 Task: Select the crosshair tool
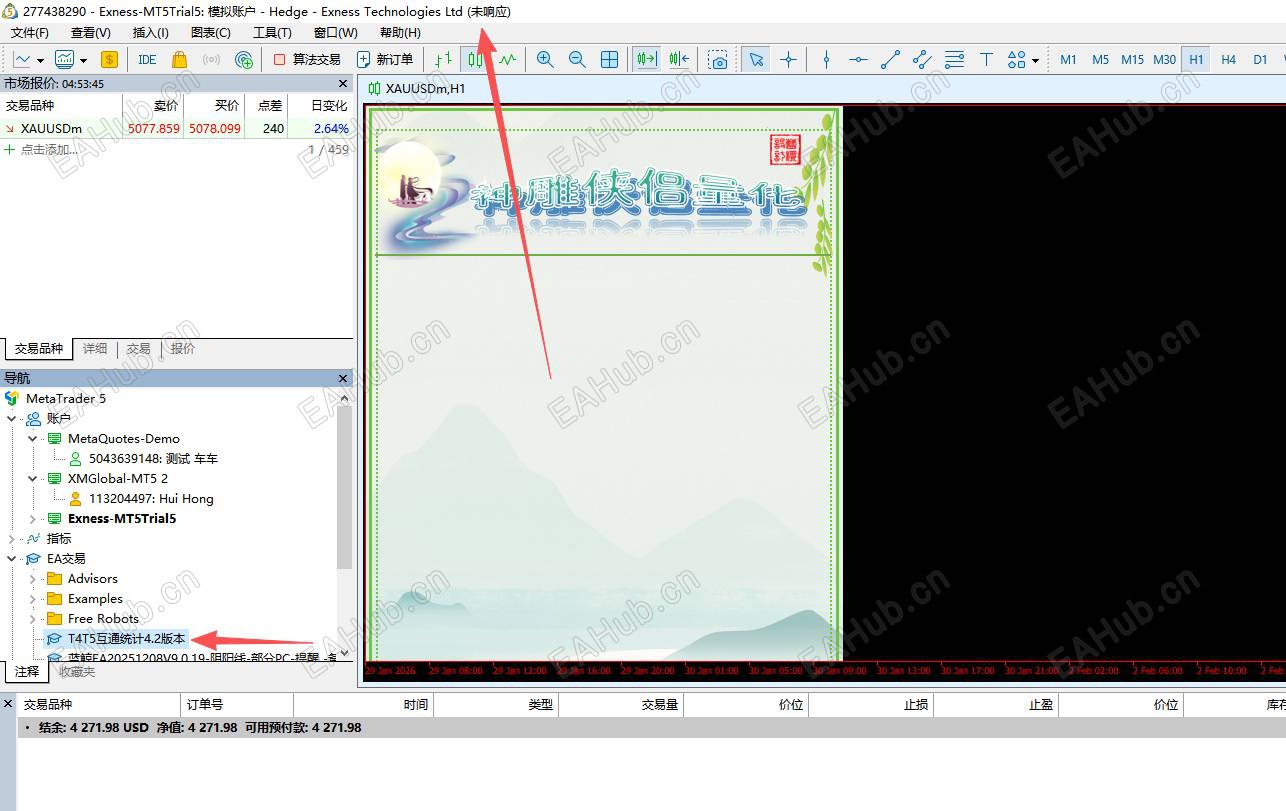click(x=788, y=59)
